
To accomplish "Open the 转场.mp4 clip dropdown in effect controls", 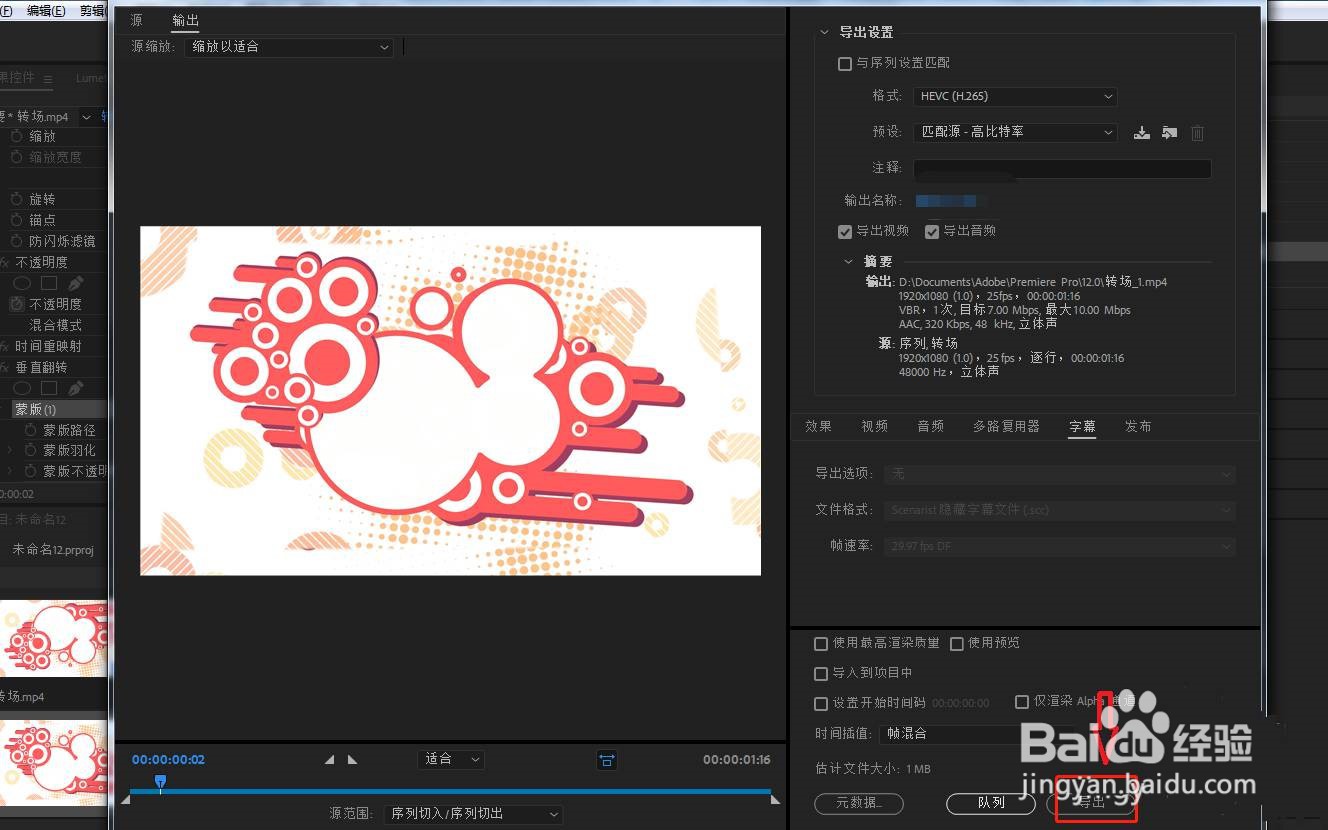I will [87, 117].
